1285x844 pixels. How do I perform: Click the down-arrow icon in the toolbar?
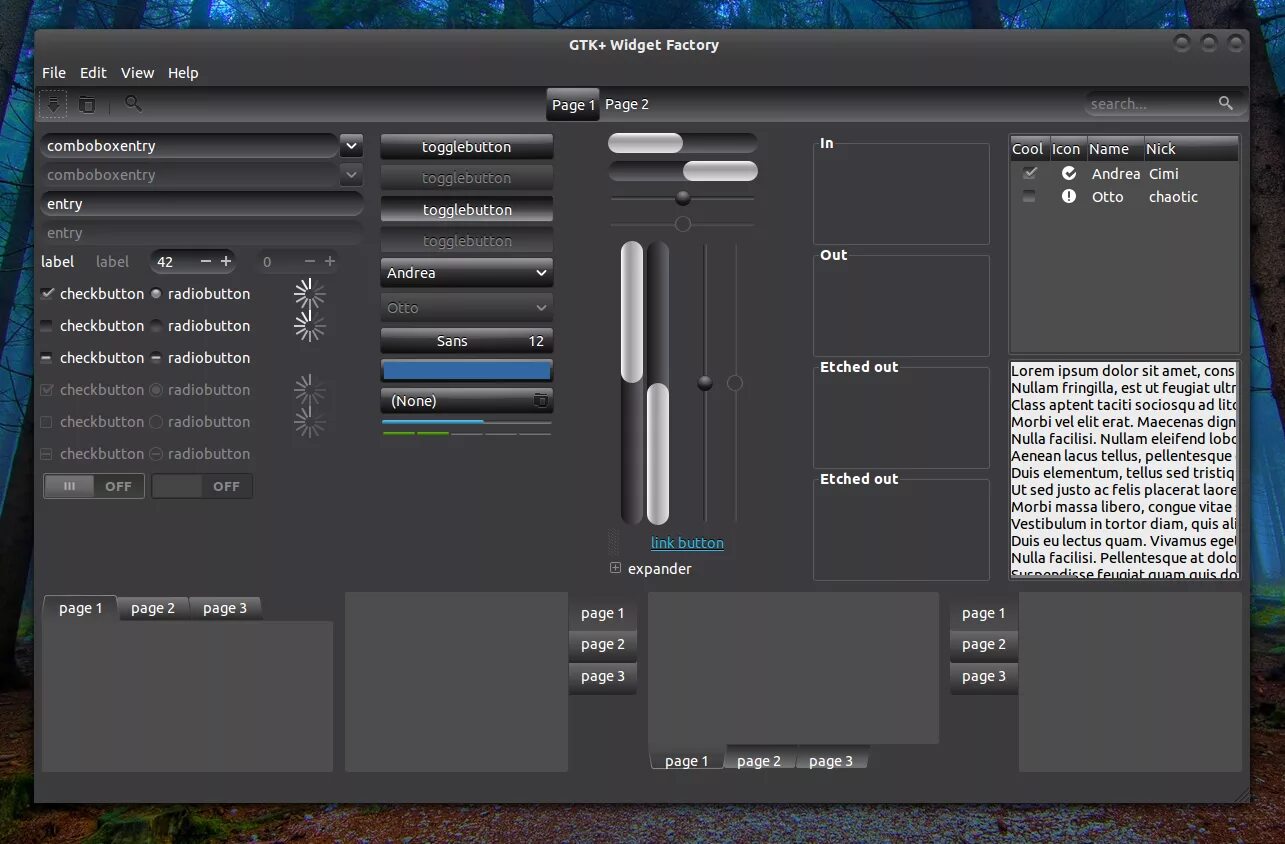[53, 104]
